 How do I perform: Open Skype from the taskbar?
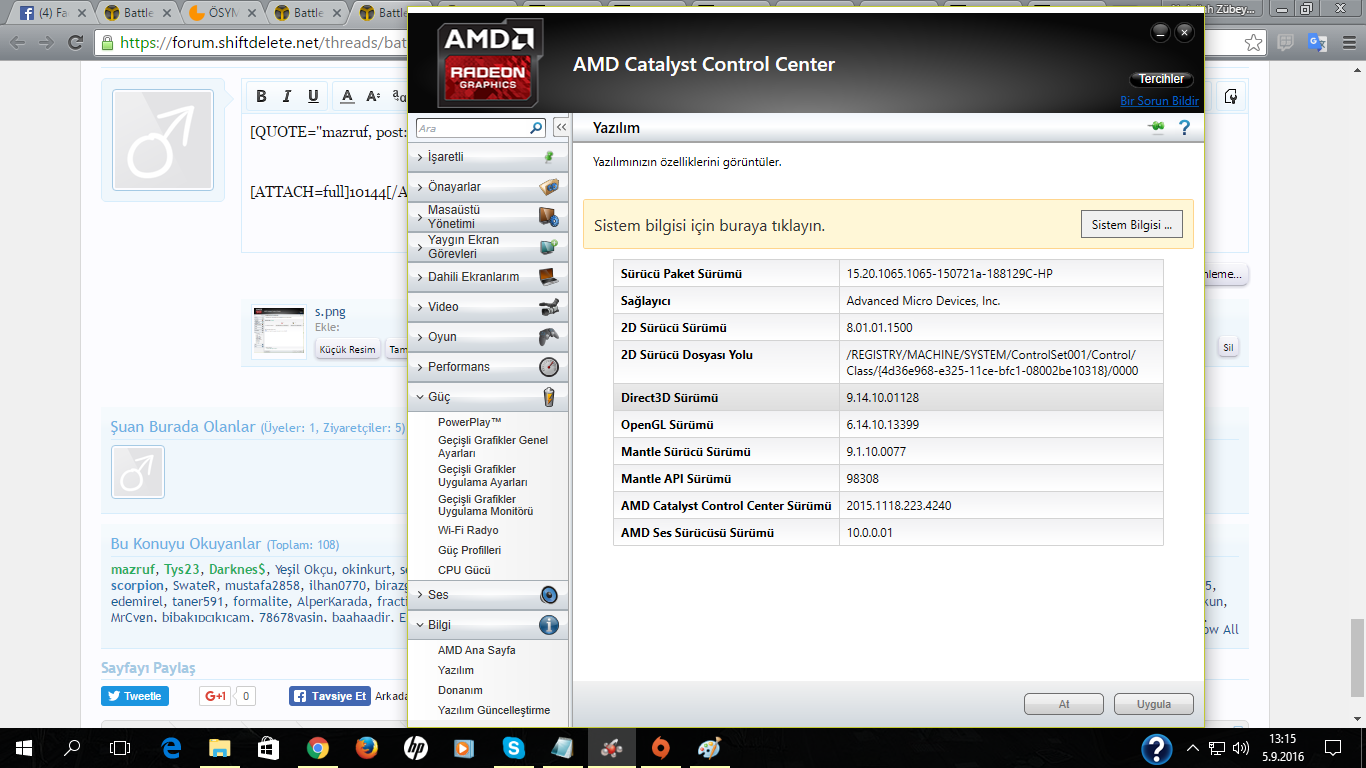tap(514, 747)
